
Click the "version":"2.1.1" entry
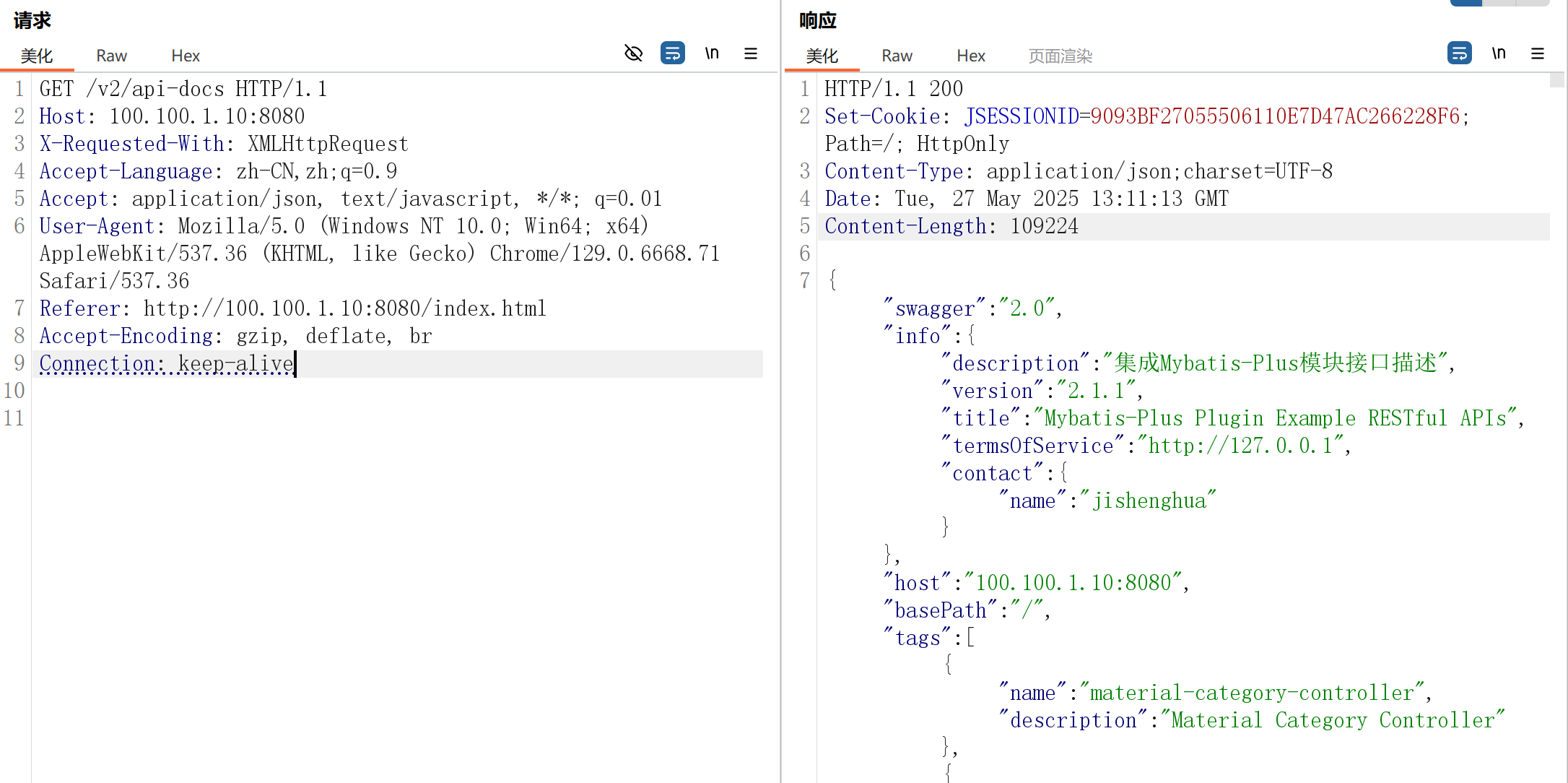pos(1042,391)
